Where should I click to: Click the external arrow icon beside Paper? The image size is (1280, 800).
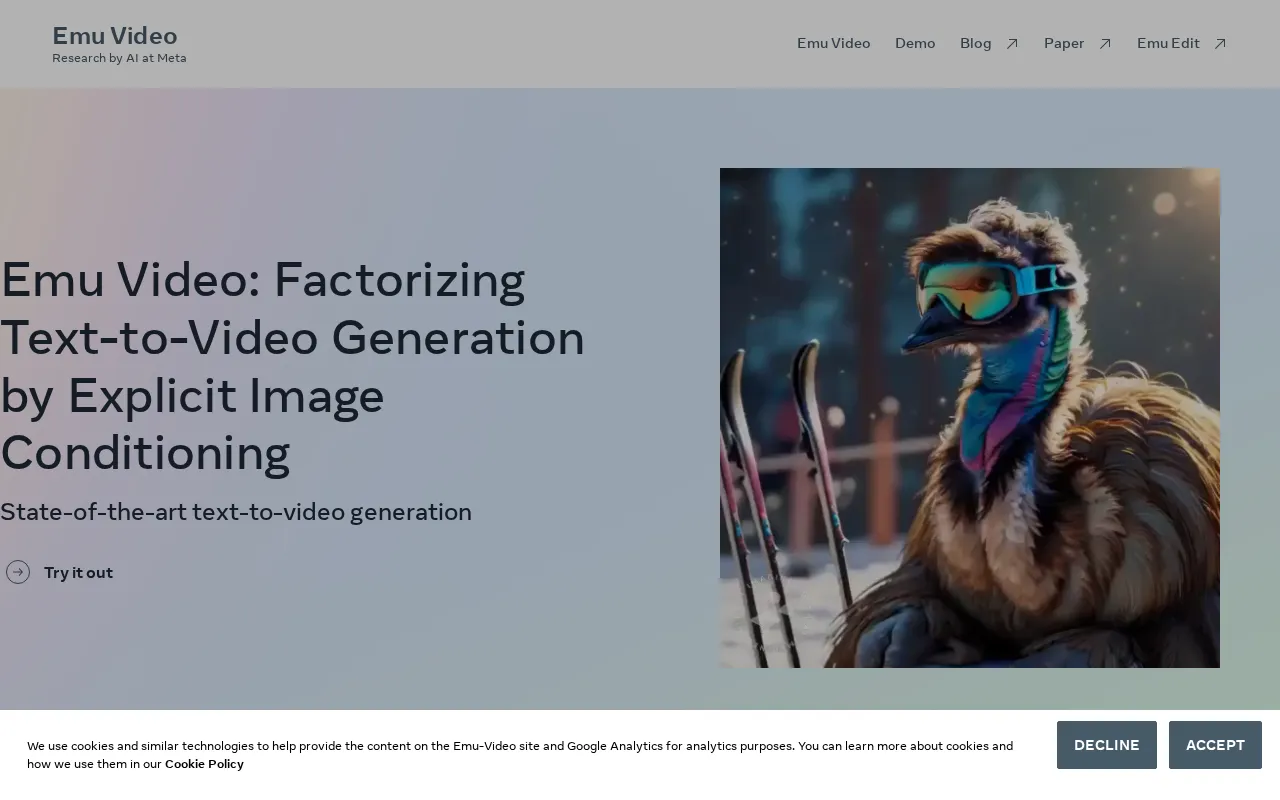point(1105,44)
